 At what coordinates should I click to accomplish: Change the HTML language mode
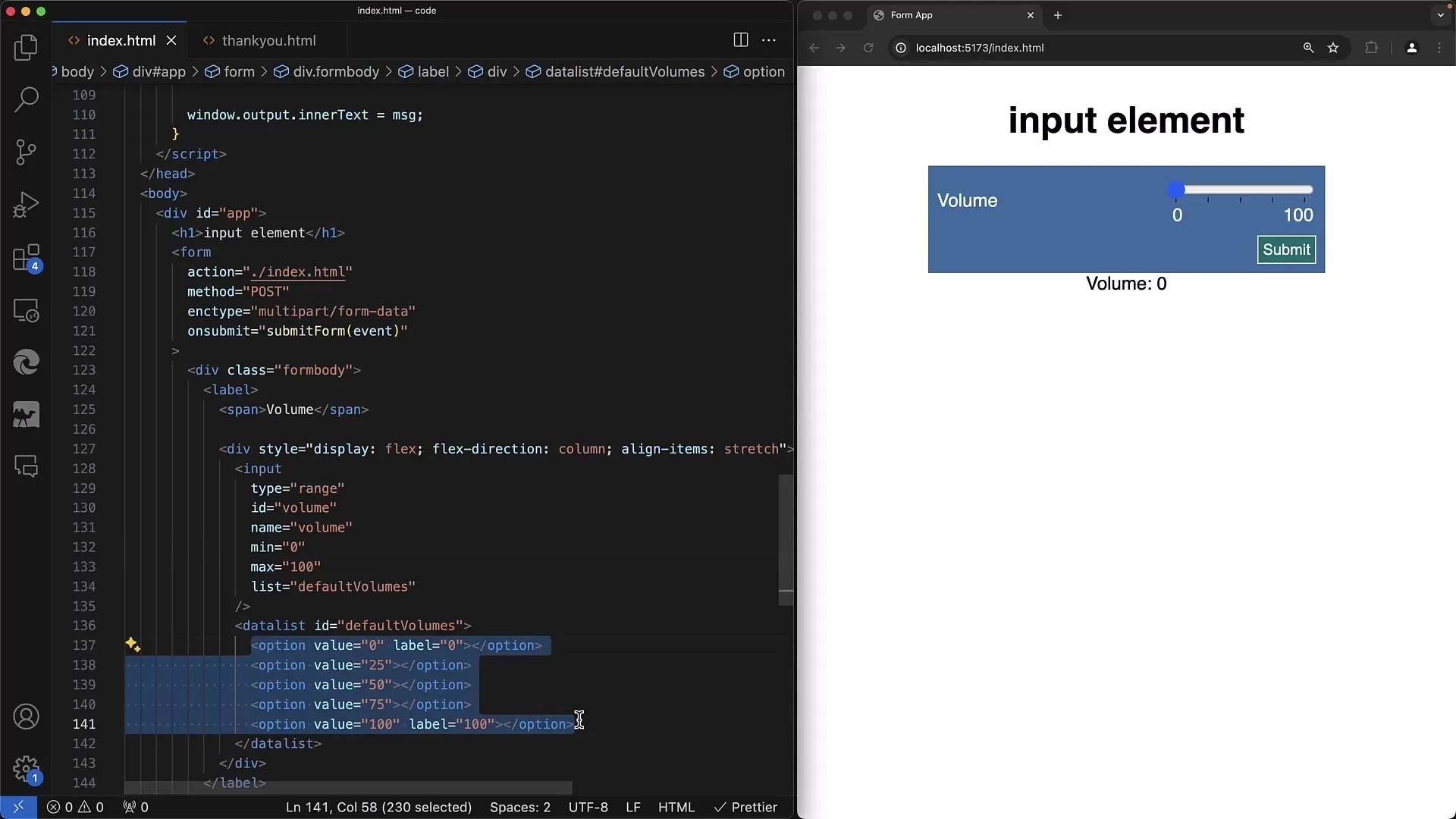[676, 807]
